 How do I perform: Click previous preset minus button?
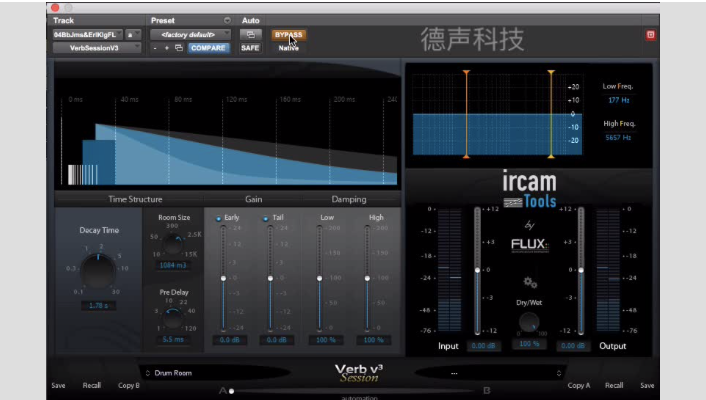(155, 48)
